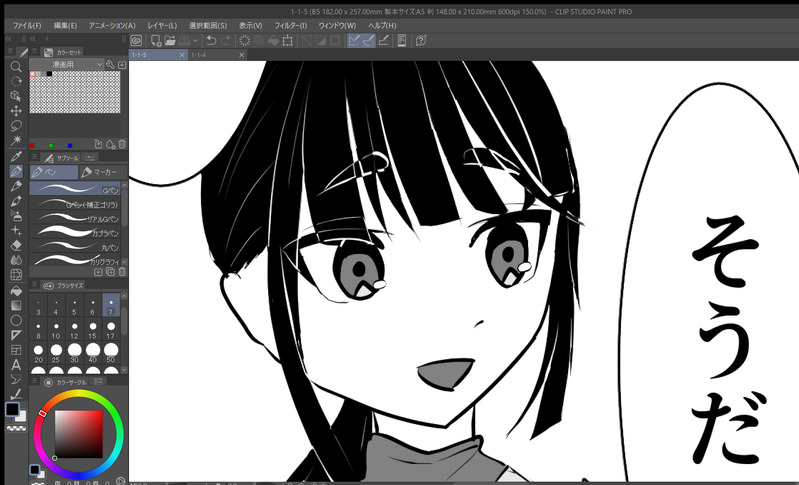This screenshot has height=485, width=799.
Task: Undo the last action
Action: click(x=211, y=41)
